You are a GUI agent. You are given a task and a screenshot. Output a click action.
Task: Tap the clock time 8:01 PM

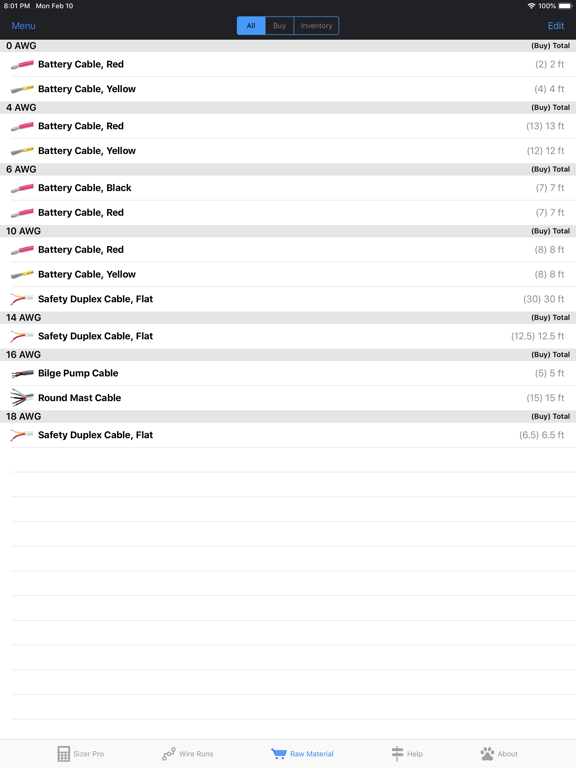tap(17, 6)
